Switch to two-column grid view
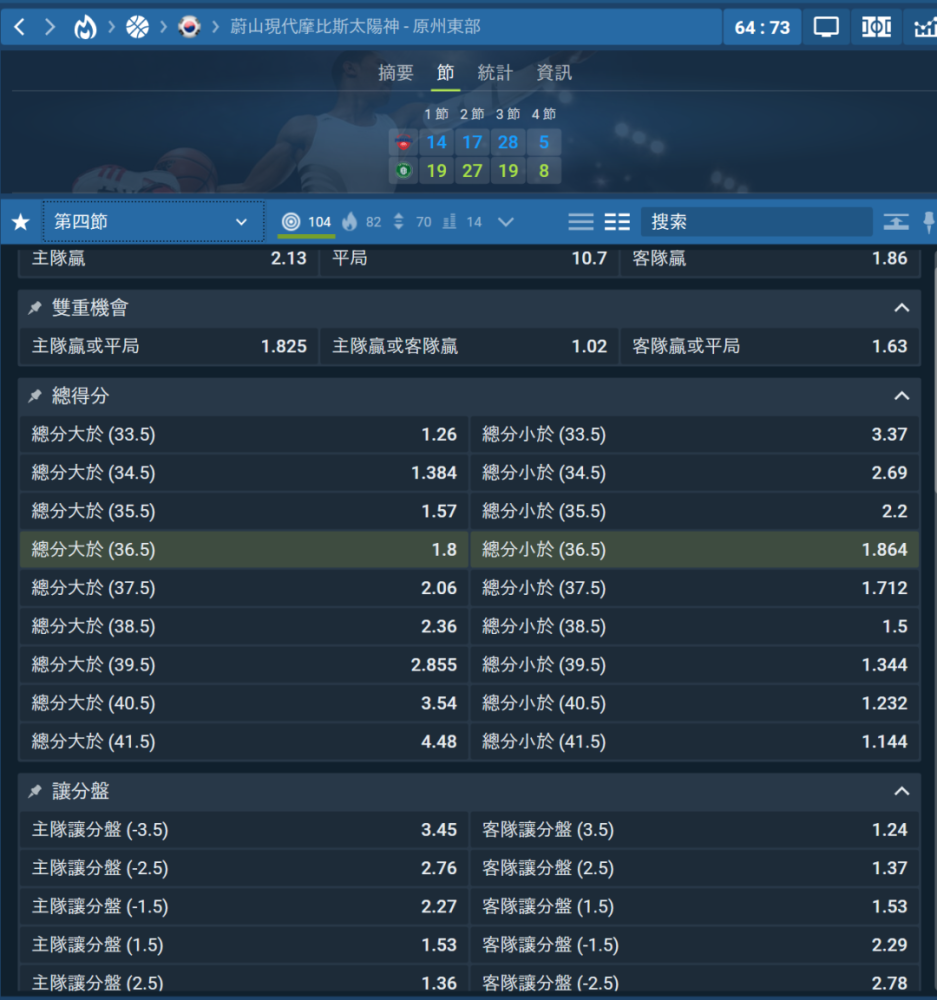This screenshot has width=937, height=1000. pyautogui.click(x=617, y=222)
